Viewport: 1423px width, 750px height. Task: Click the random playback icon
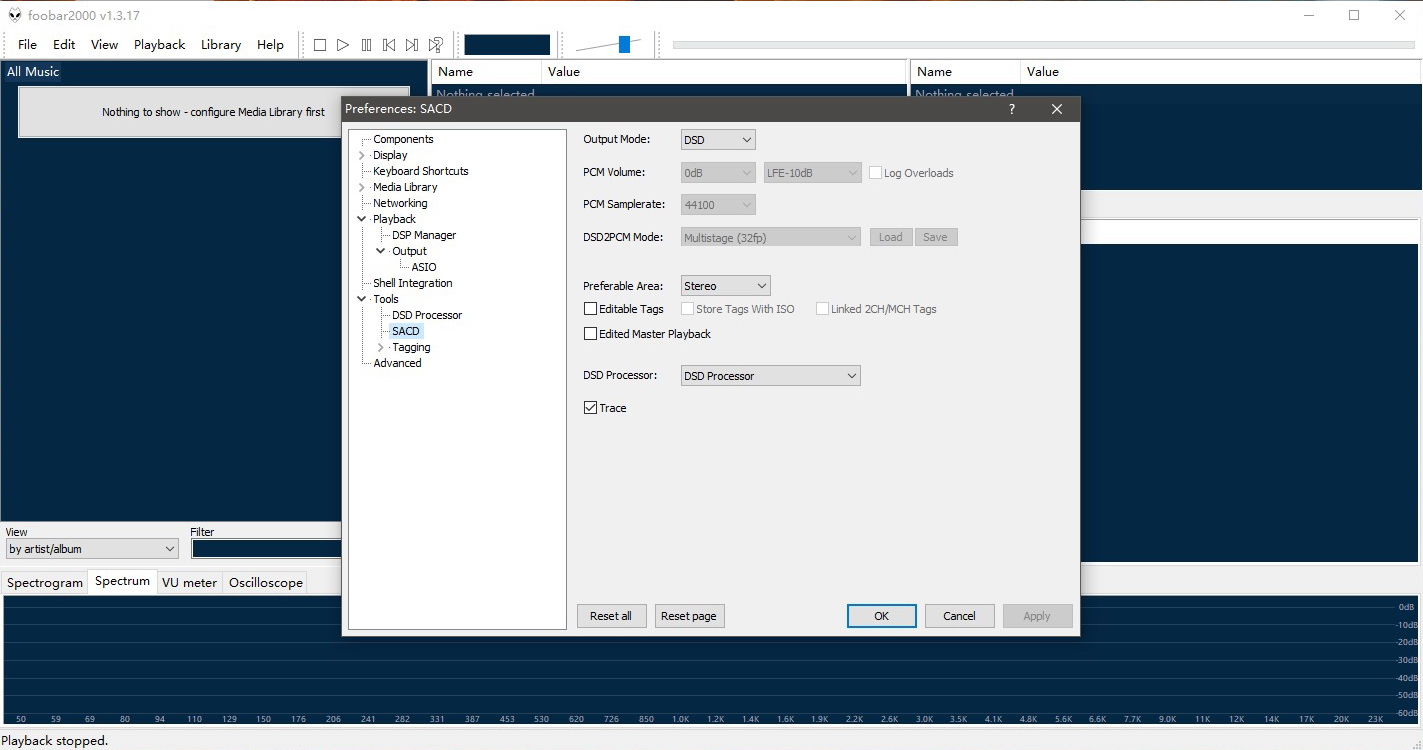click(436, 45)
